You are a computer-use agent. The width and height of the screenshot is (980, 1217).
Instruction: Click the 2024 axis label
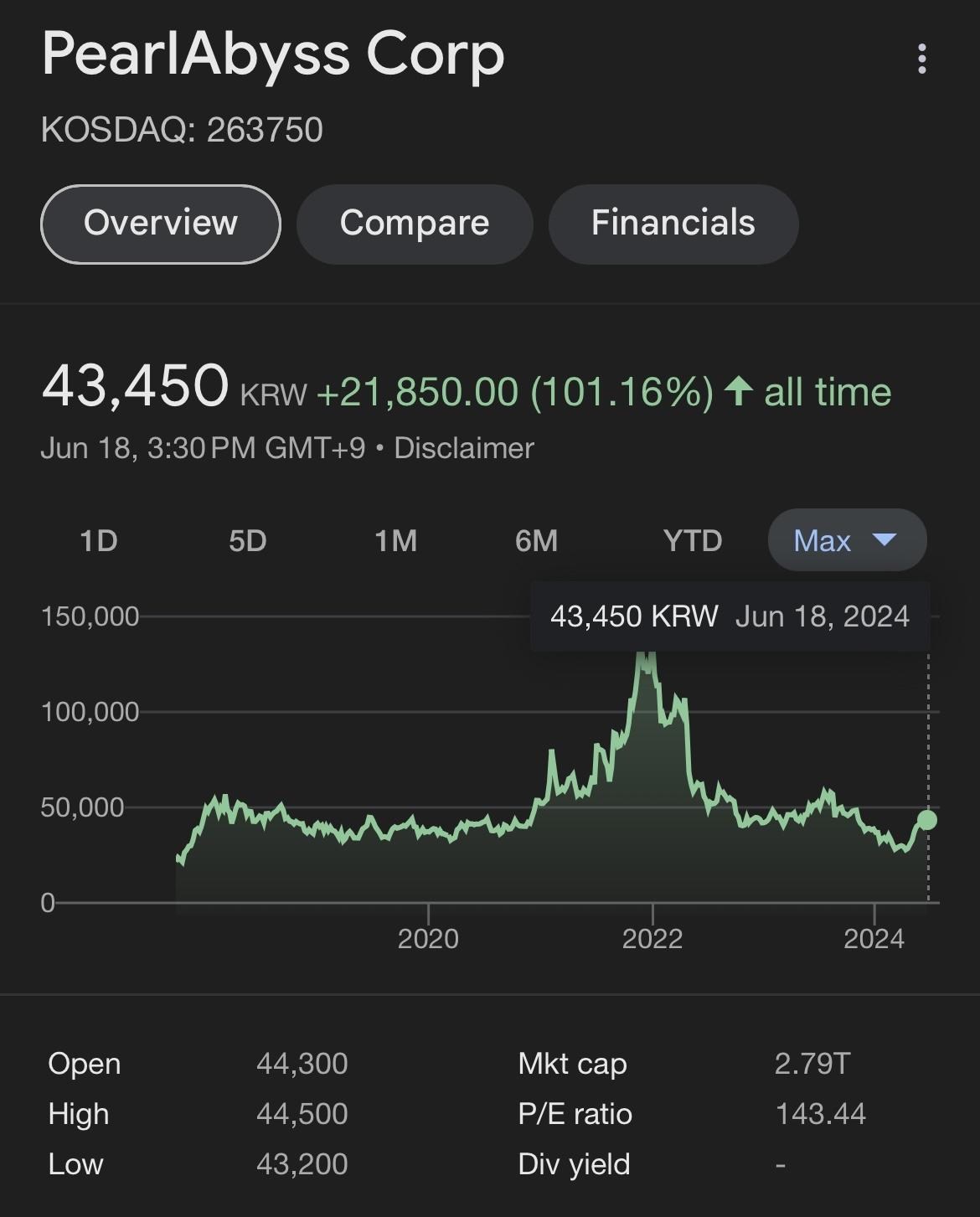874,938
